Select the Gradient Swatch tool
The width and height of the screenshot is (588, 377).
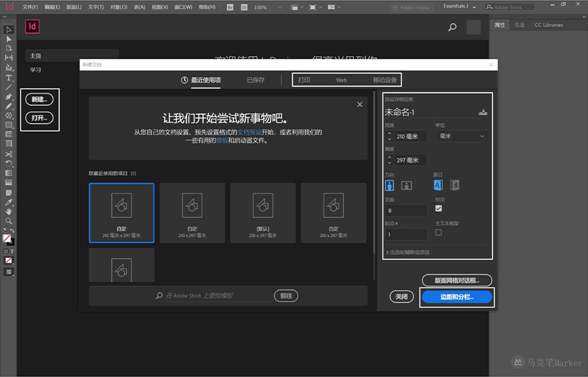(9, 173)
